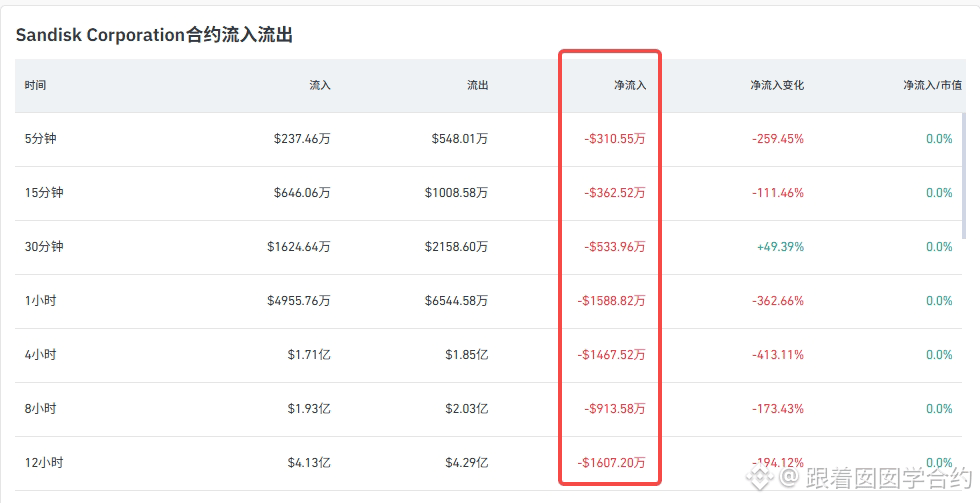This screenshot has width=980, height=503.
Task: Click outflow value $1.85亿
Action: pyautogui.click(x=466, y=355)
